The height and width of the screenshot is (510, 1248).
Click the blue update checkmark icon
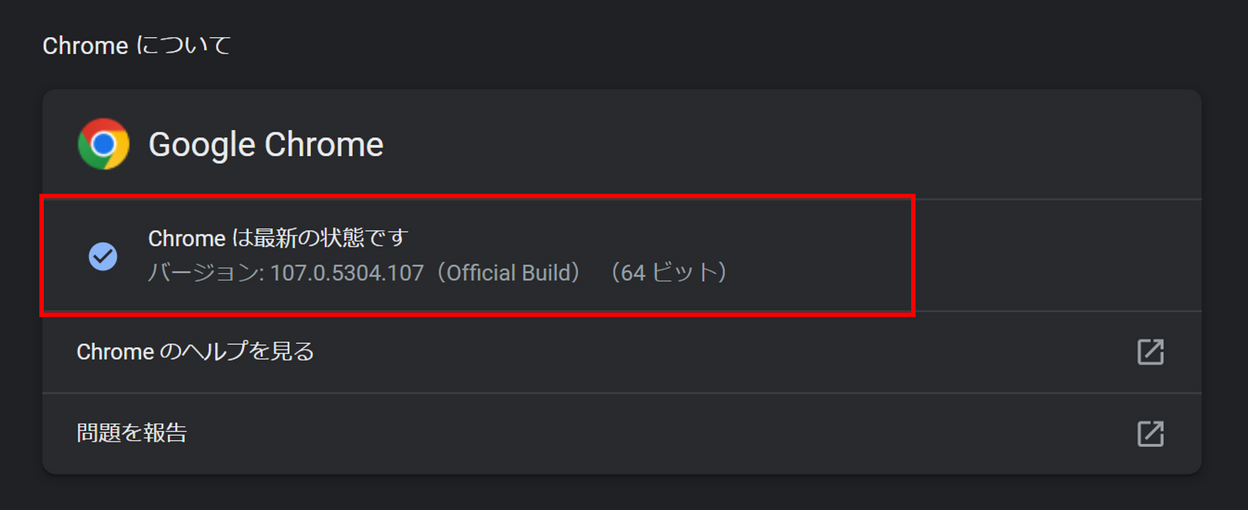[x=103, y=256]
